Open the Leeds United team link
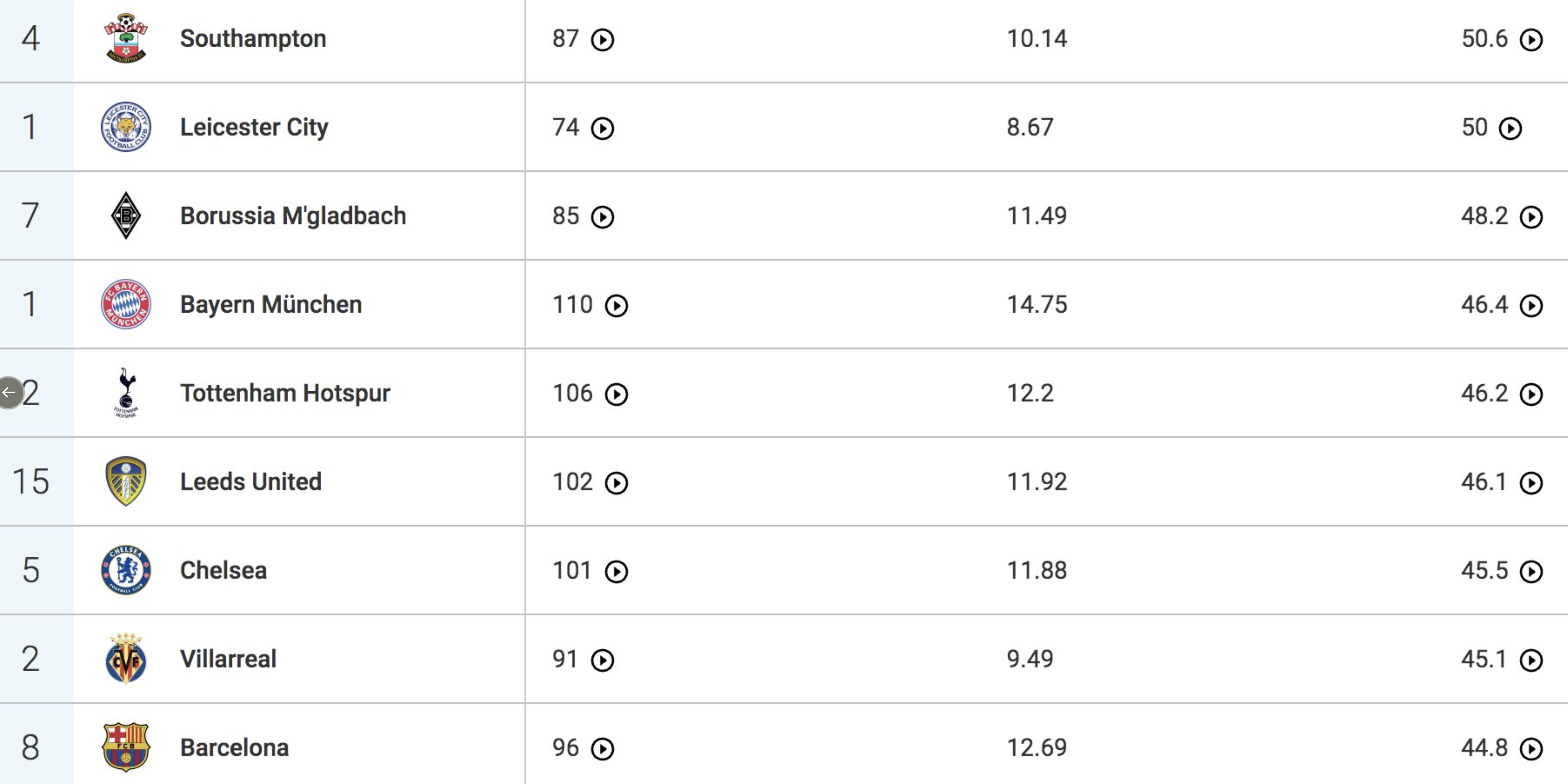 point(251,482)
